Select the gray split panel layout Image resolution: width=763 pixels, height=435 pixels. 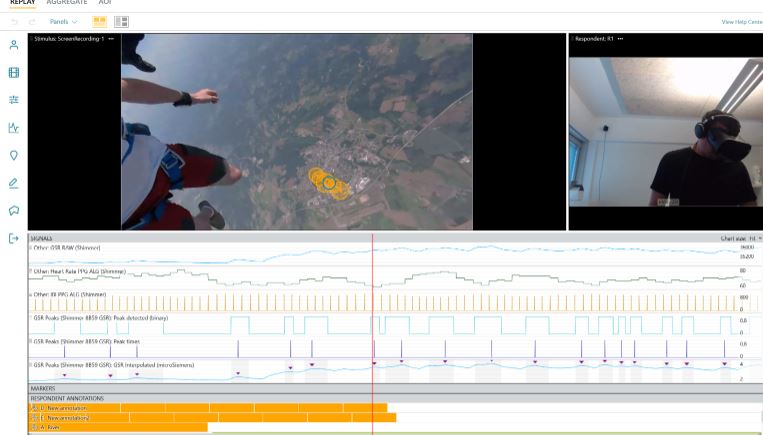coord(121,21)
